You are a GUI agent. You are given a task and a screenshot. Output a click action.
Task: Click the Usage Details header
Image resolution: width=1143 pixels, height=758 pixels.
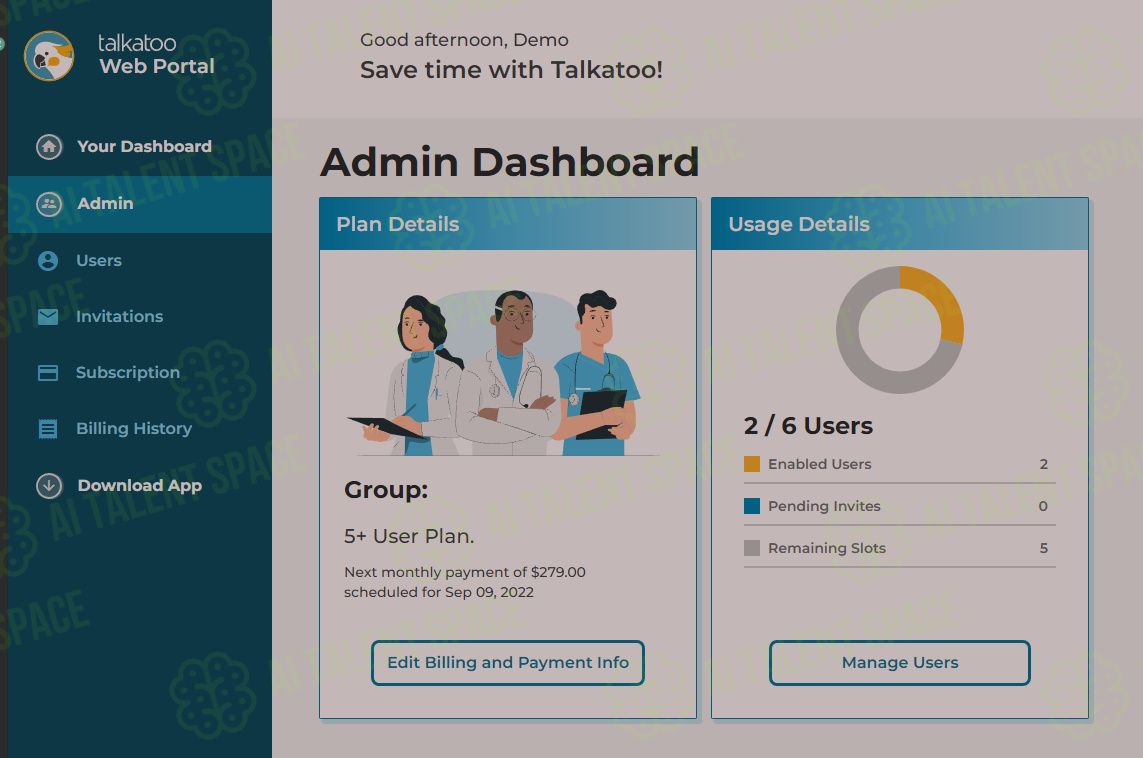pyautogui.click(x=900, y=224)
